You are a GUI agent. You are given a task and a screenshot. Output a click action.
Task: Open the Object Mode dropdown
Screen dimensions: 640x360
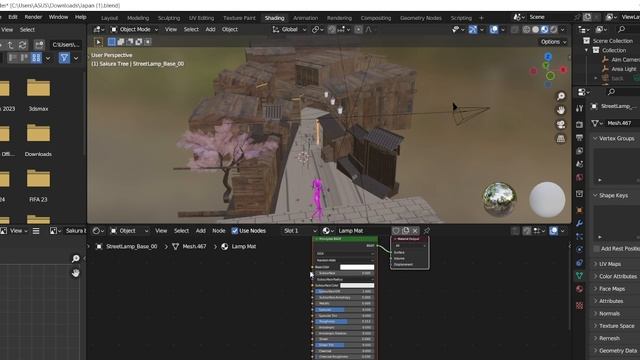click(x=134, y=29)
